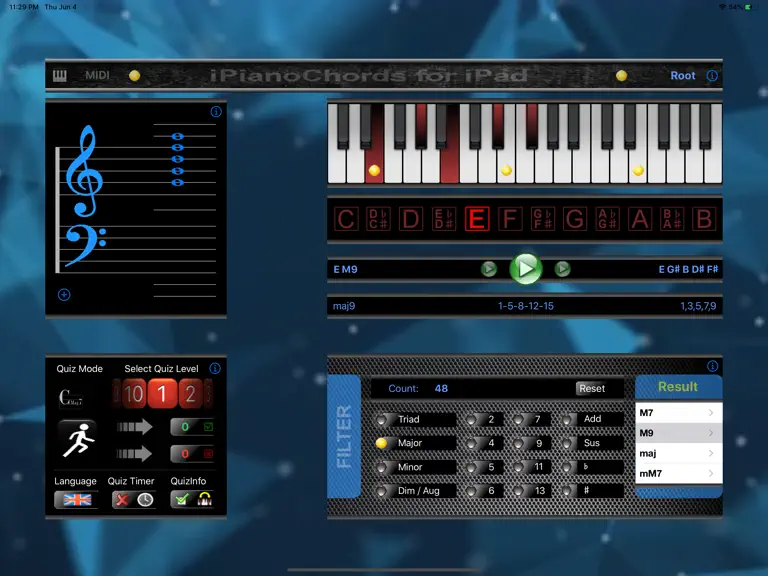Screen dimensions: 768x576
Task: Enable the Sus filter option
Action: [592, 443]
